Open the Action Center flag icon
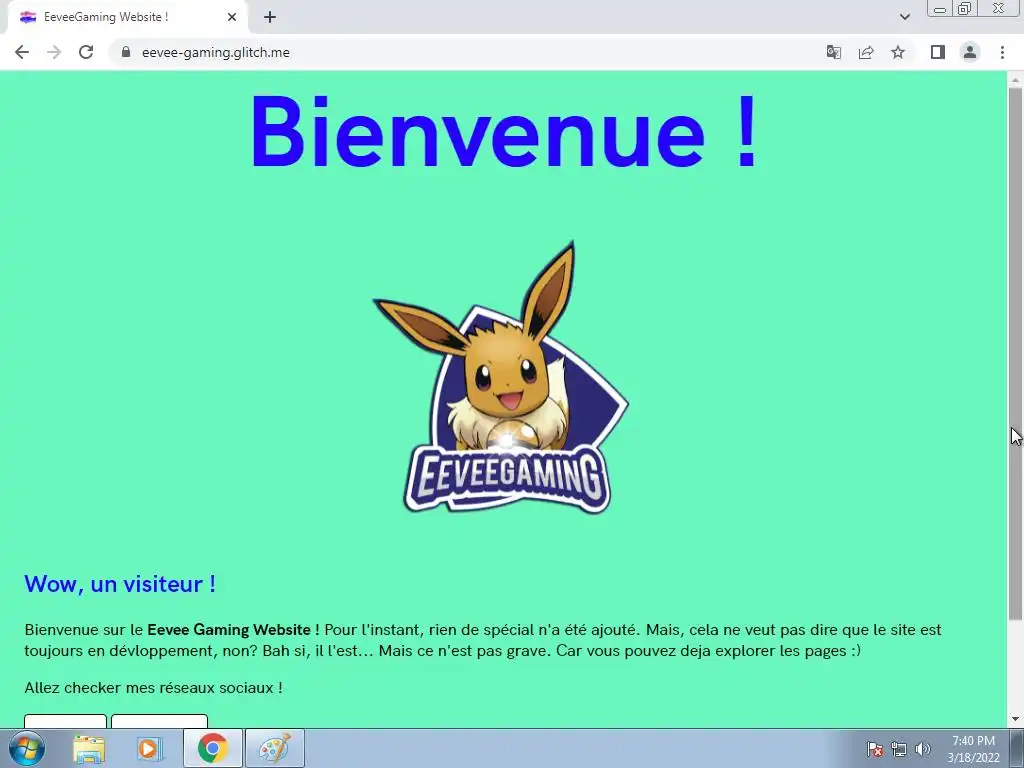Image resolution: width=1024 pixels, height=768 pixels. pyautogui.click(x=875, y=749)
